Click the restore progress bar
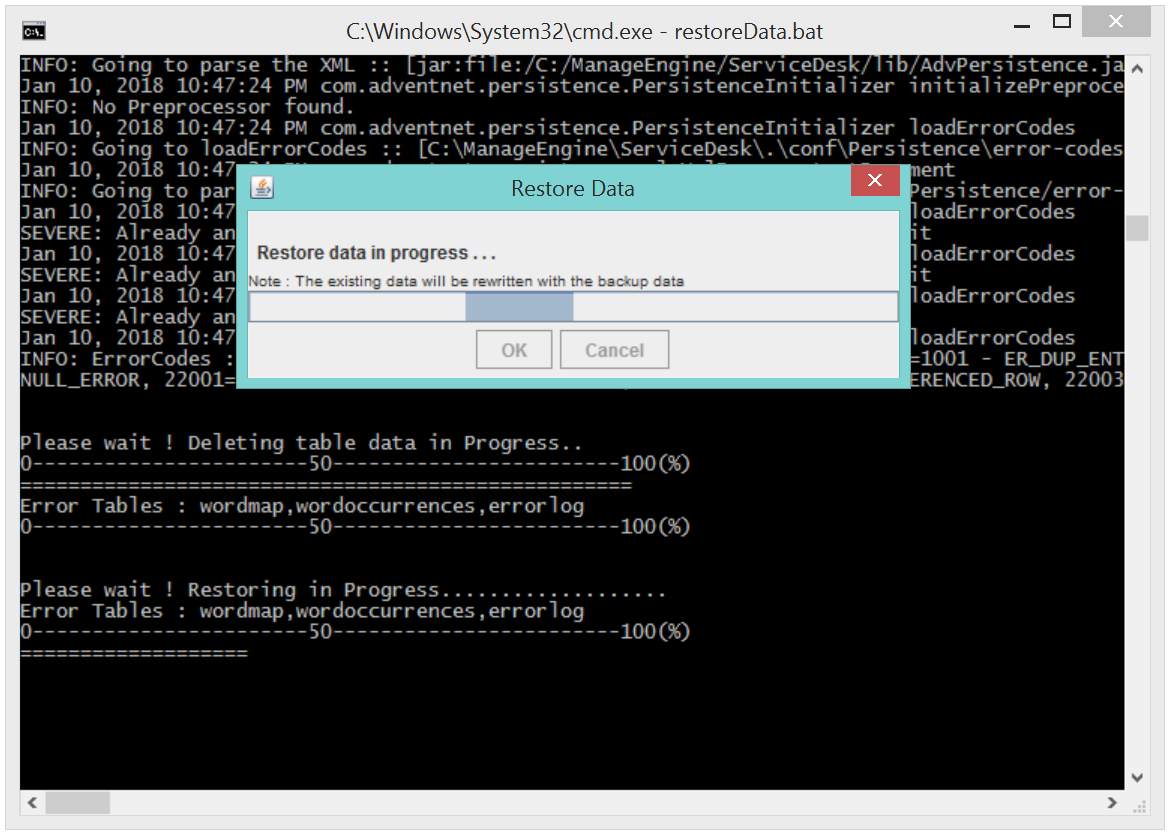Screen dimensions: 1171x837 [573, 306]
